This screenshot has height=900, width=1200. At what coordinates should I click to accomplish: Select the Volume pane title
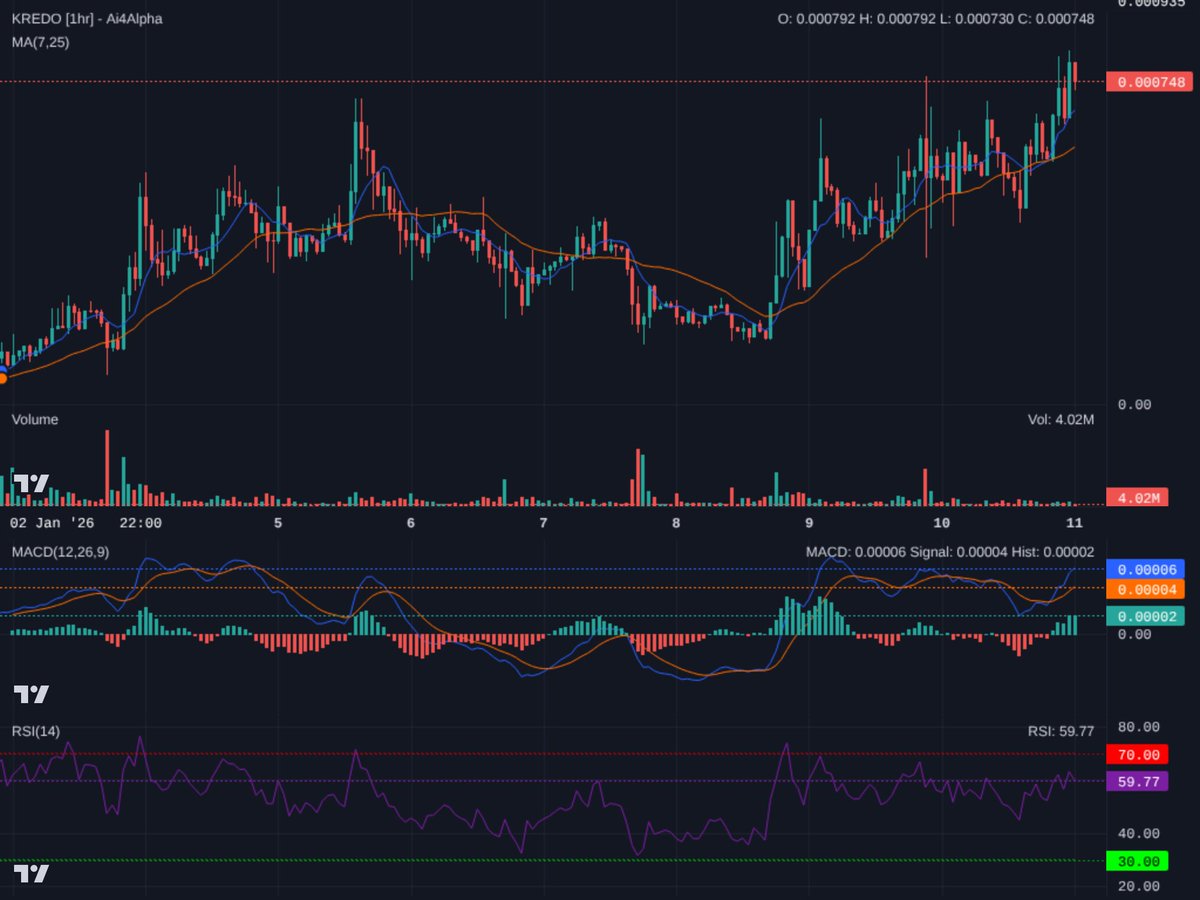(35, 419)
